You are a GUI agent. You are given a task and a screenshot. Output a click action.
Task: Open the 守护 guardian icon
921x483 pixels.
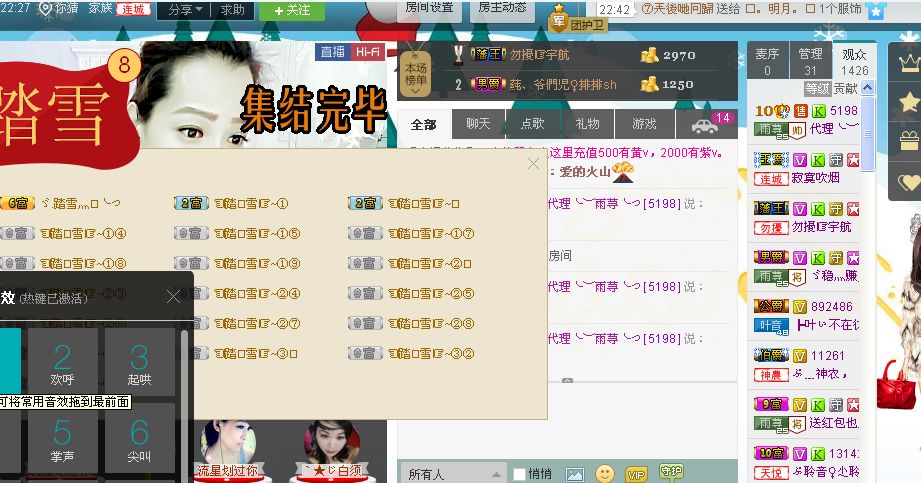click(669, 473)
